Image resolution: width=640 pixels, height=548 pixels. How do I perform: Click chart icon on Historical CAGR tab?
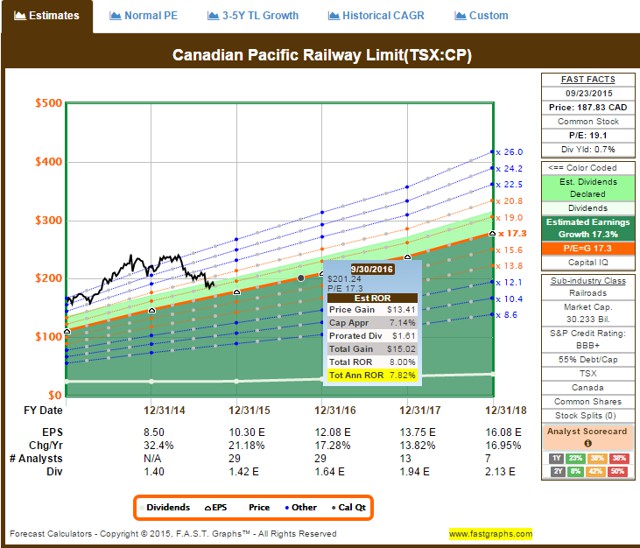[333, 16]
